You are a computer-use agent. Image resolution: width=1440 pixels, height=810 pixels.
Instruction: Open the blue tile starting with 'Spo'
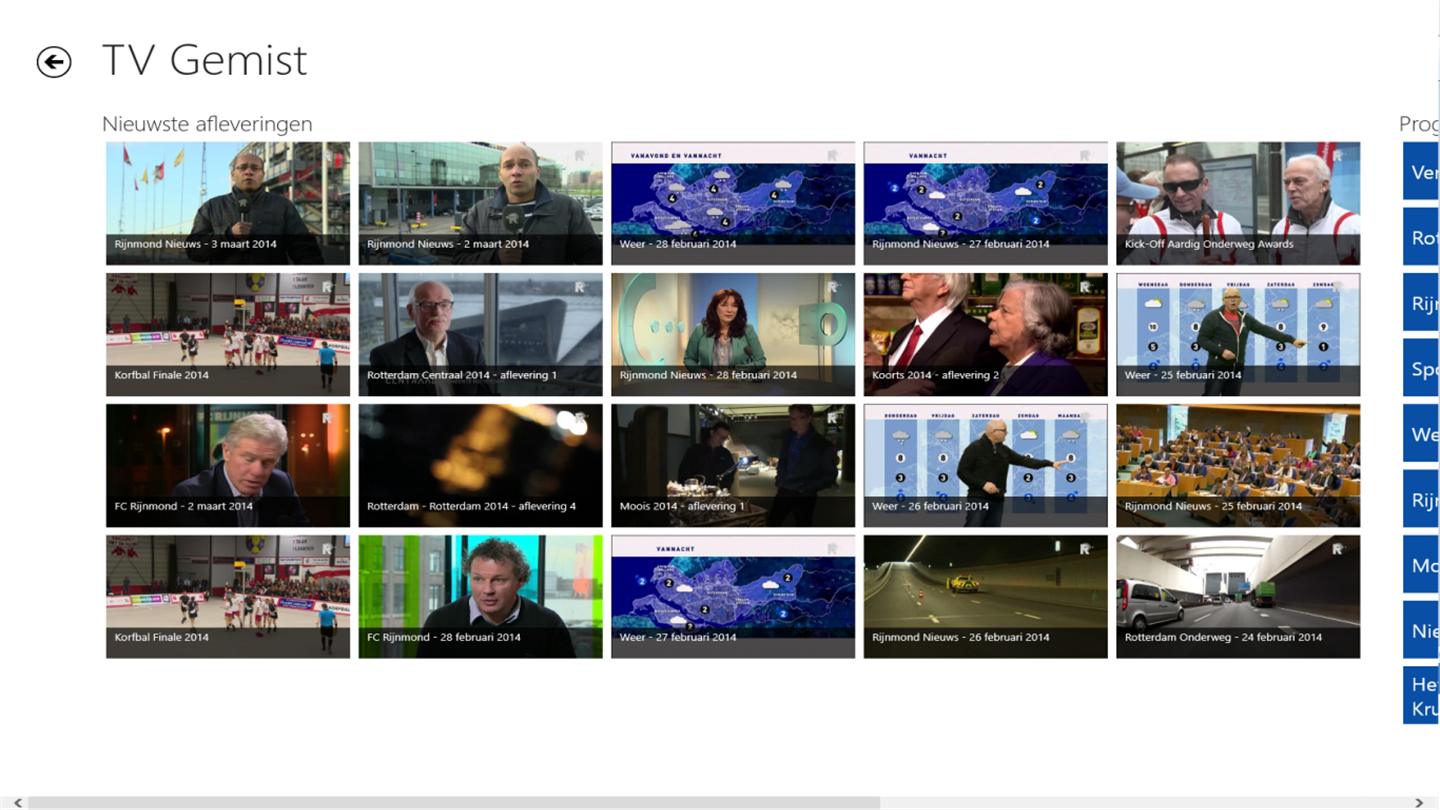(1421, 368)
